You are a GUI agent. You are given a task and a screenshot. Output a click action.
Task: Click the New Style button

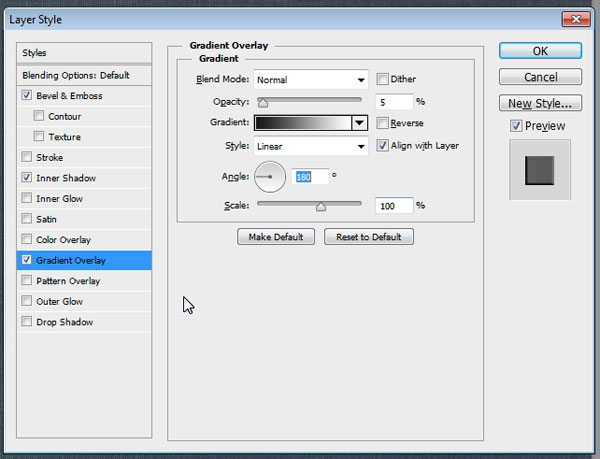pos(539,103)
